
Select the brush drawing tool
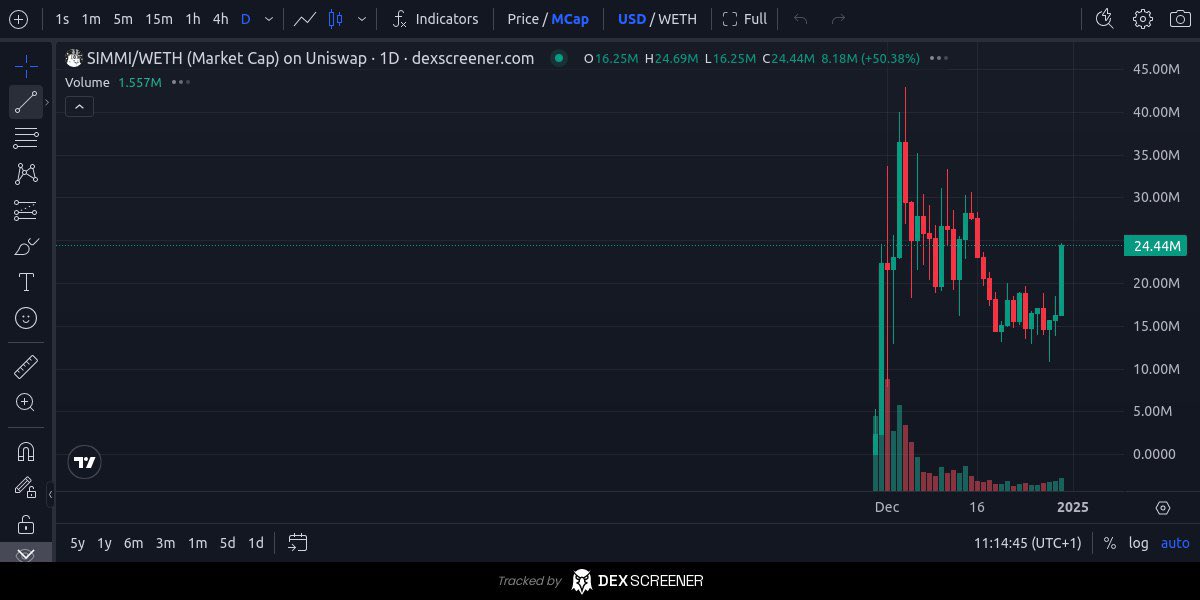pos(26,246)
